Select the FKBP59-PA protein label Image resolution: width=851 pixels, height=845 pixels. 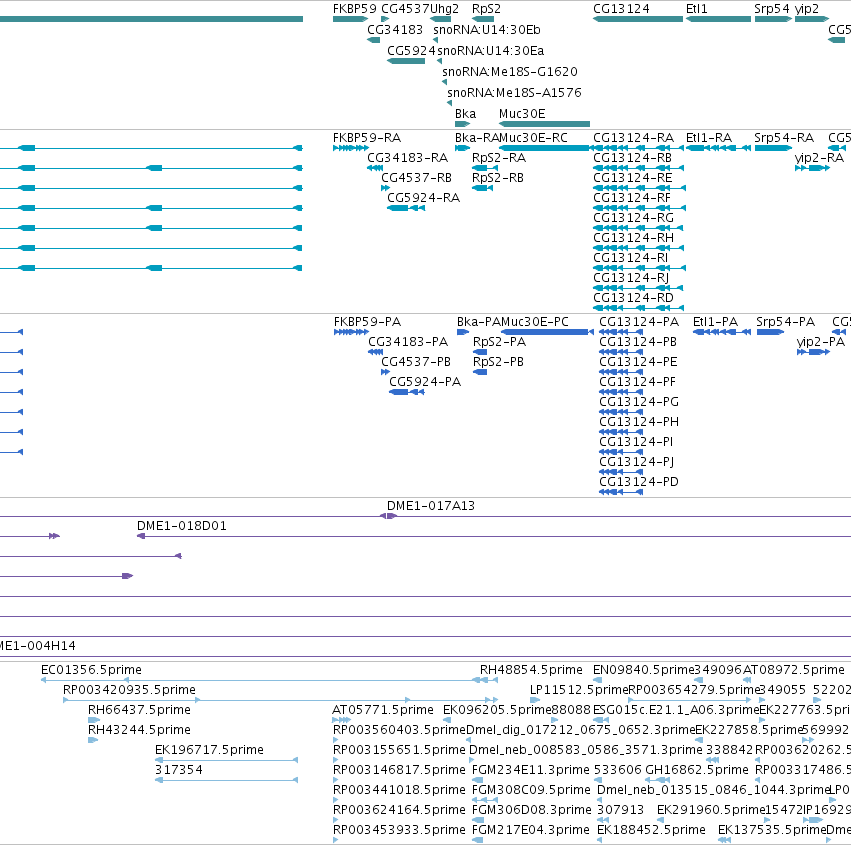367,322
